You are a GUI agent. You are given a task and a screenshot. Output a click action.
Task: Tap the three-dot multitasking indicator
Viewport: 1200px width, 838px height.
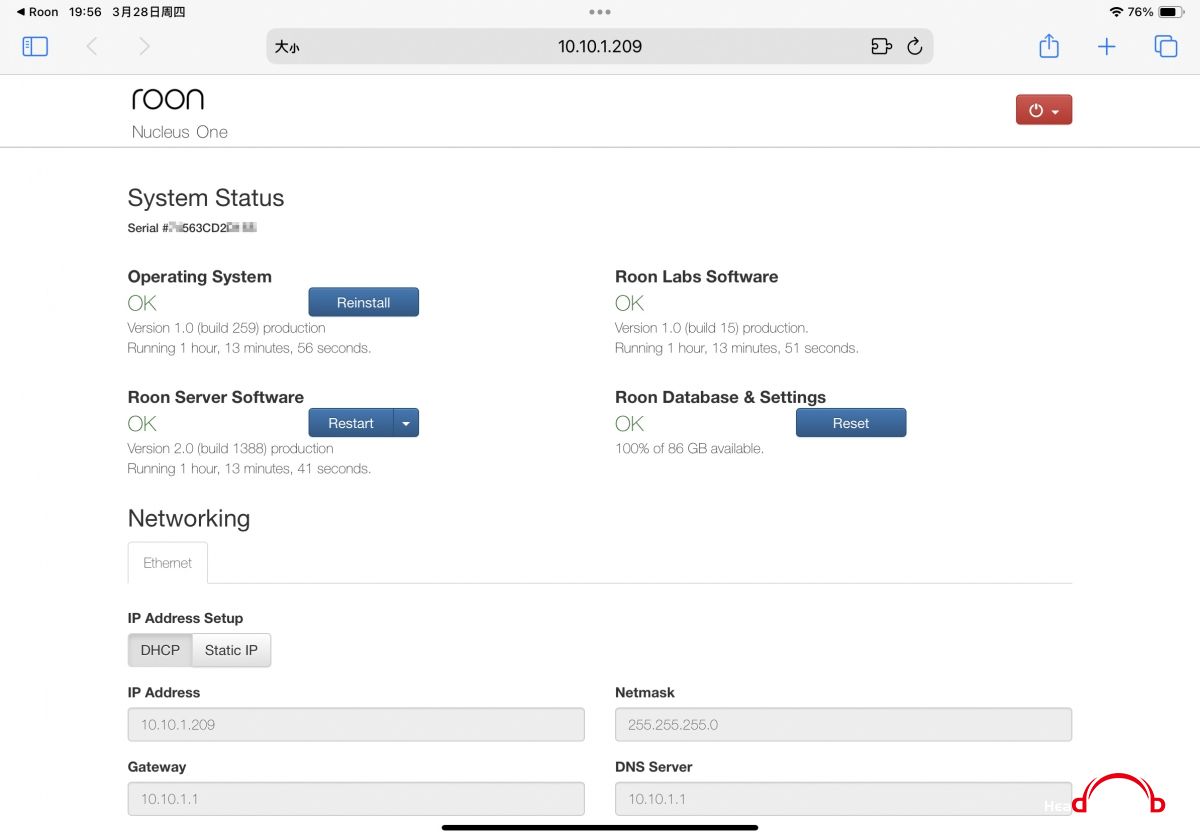click(600, 12)
